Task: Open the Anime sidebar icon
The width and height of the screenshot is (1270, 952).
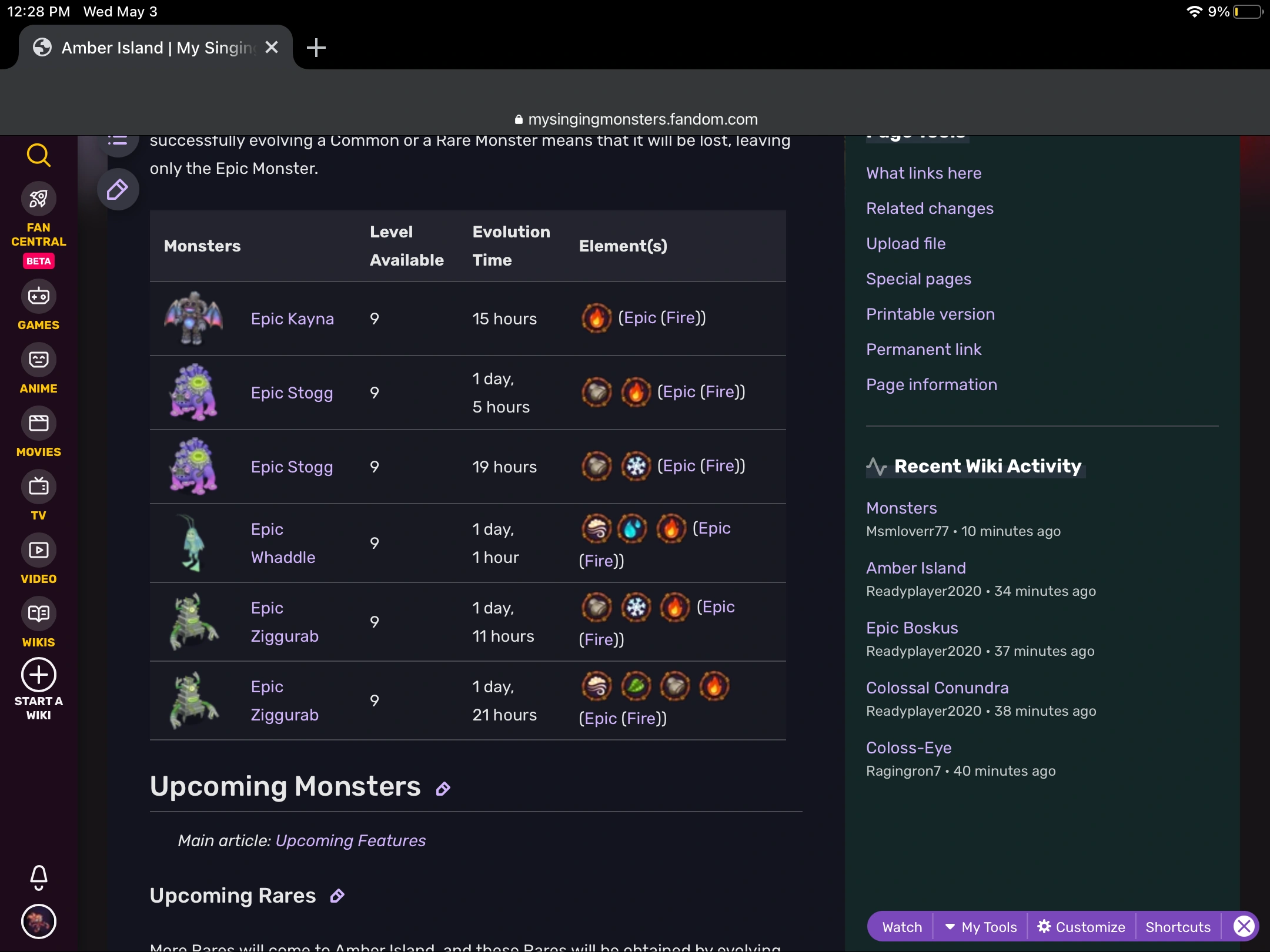Action: [38, 360]
